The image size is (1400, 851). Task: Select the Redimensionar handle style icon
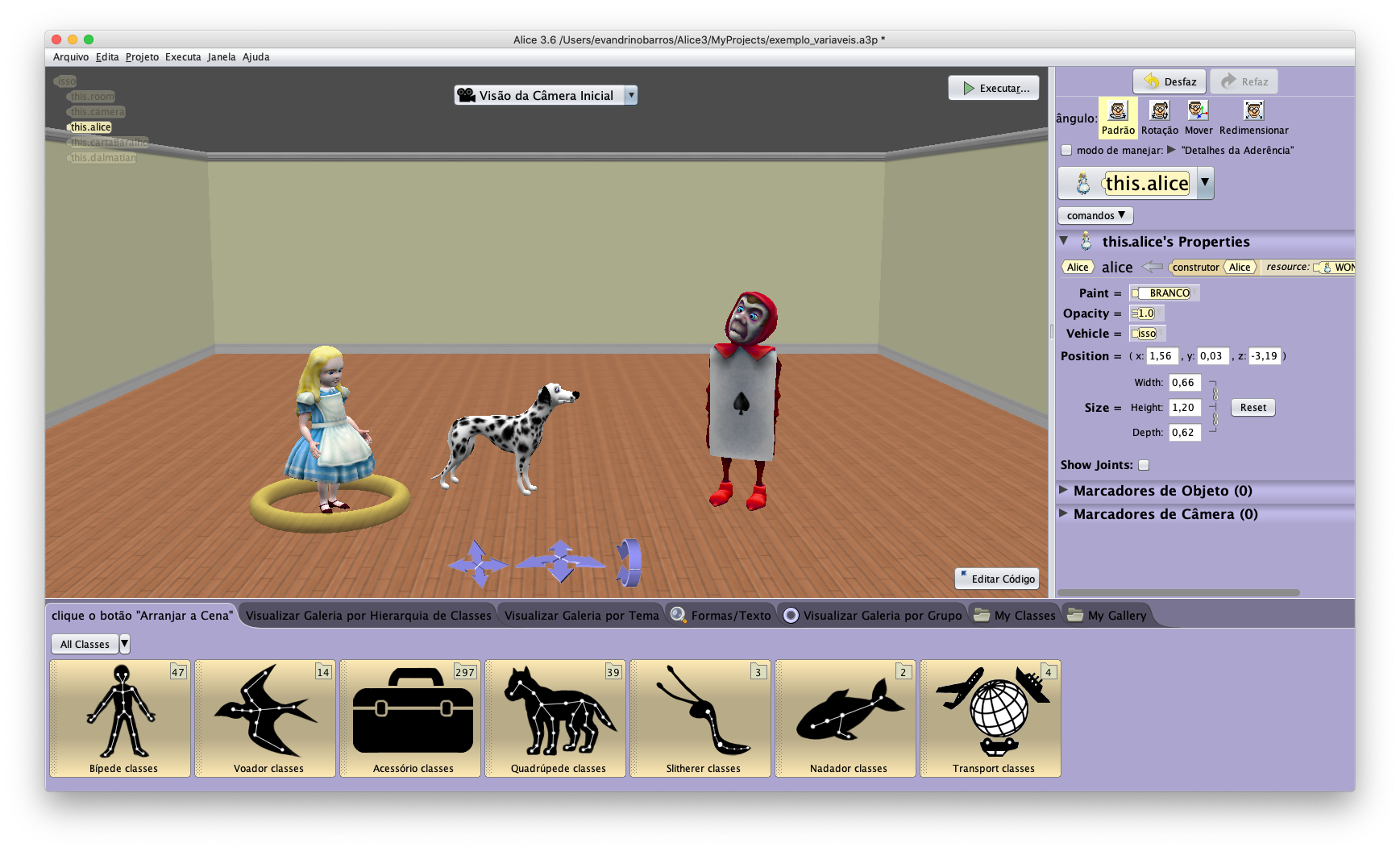coord(1253,110)
